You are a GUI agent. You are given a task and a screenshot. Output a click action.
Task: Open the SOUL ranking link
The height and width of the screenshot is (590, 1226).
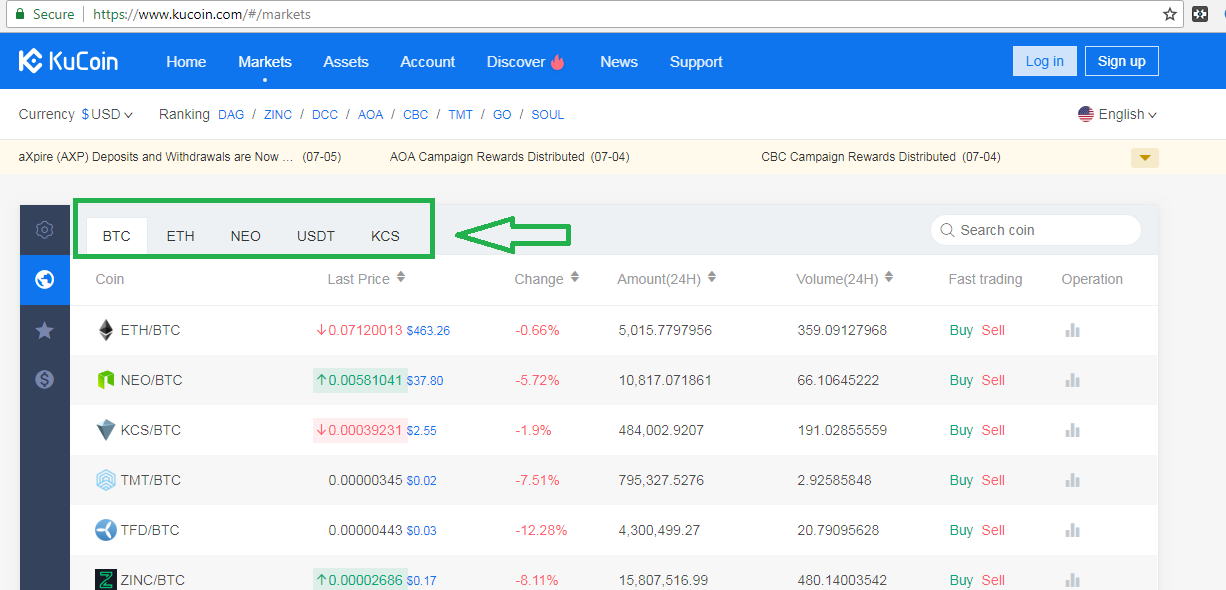click(x=548, y=114)
